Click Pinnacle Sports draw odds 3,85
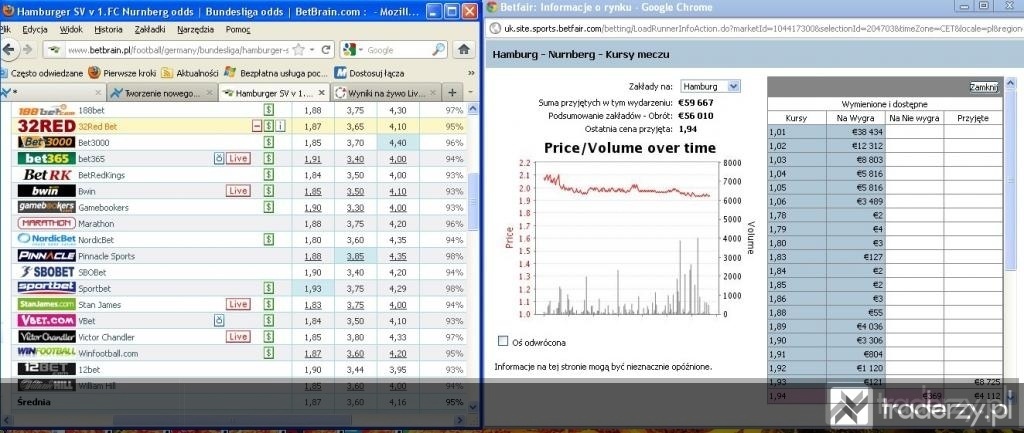 point(355,256)
